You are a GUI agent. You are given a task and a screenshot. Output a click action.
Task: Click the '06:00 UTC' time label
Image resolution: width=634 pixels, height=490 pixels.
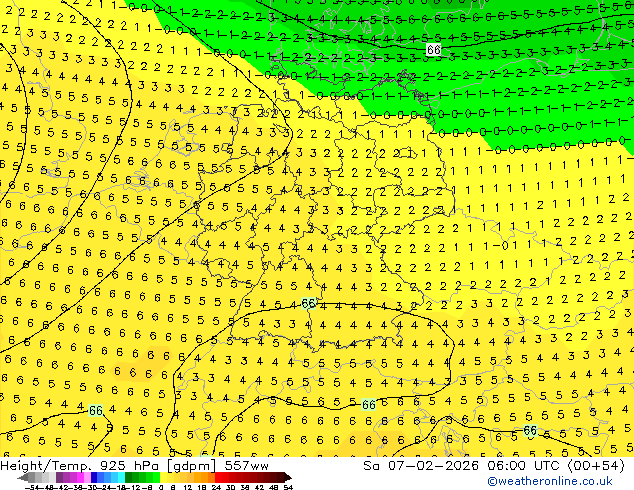526,466
